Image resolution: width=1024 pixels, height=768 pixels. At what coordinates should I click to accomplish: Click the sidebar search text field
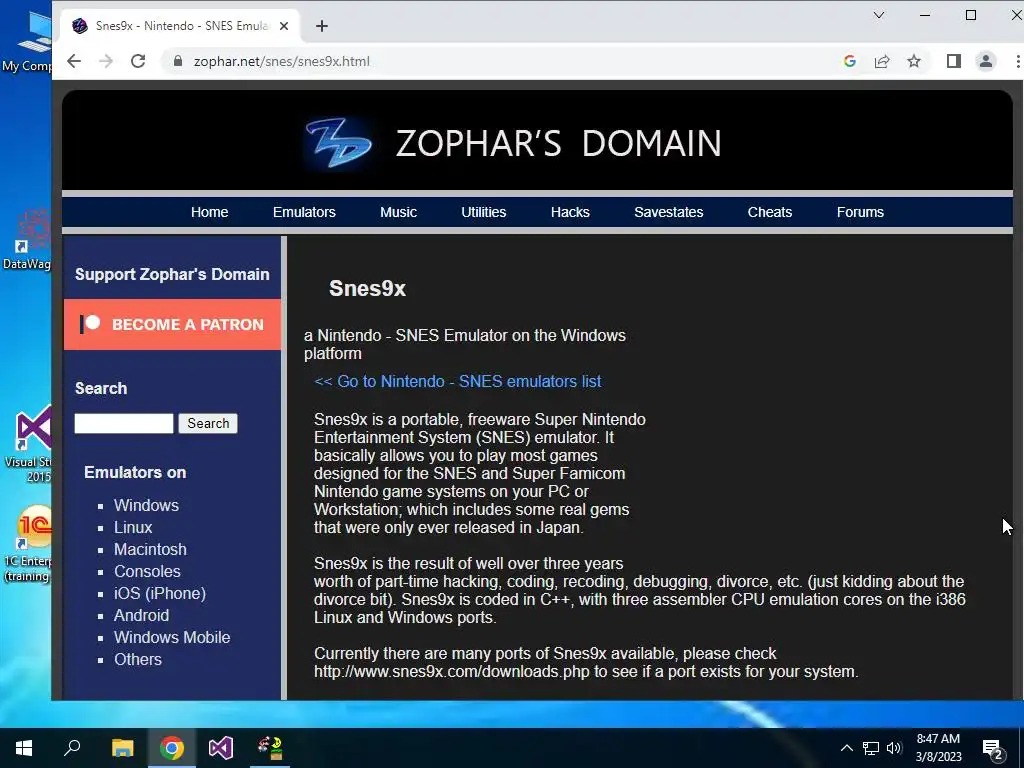click(124, 423)
